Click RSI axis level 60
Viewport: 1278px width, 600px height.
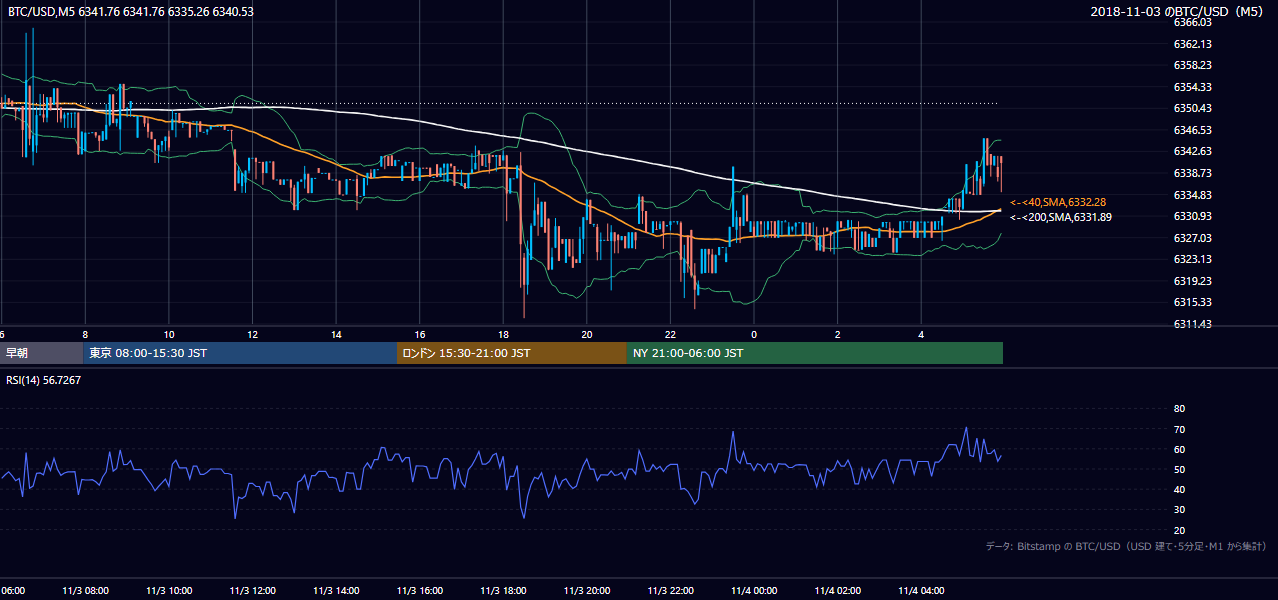coord(1179,449)
